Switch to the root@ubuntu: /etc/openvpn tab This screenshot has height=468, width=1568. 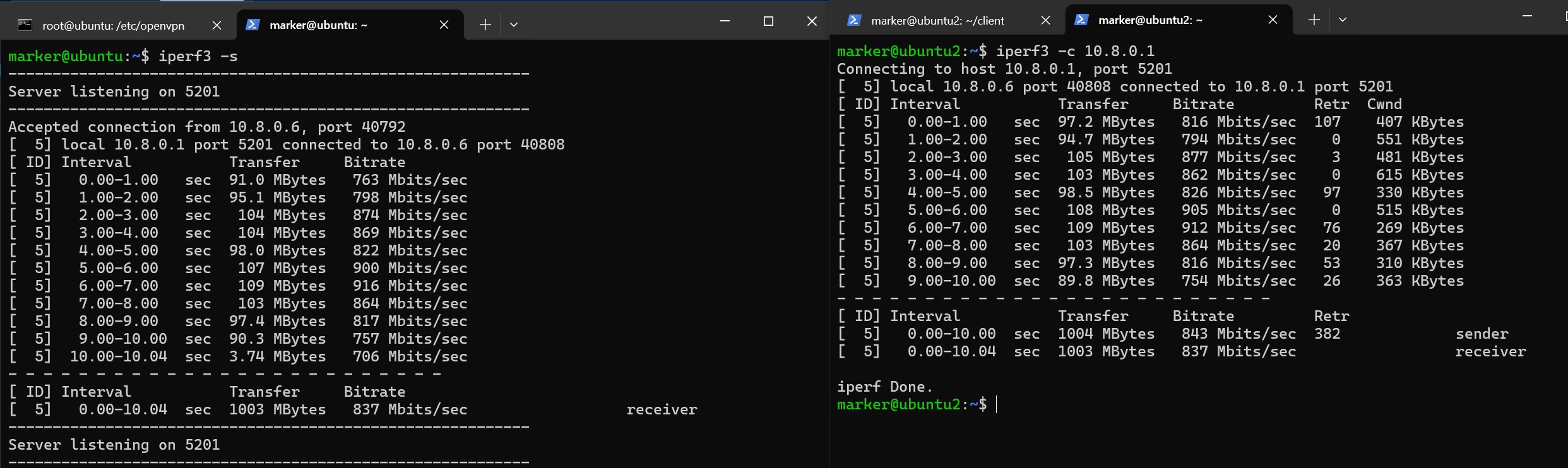coord(114,25)
